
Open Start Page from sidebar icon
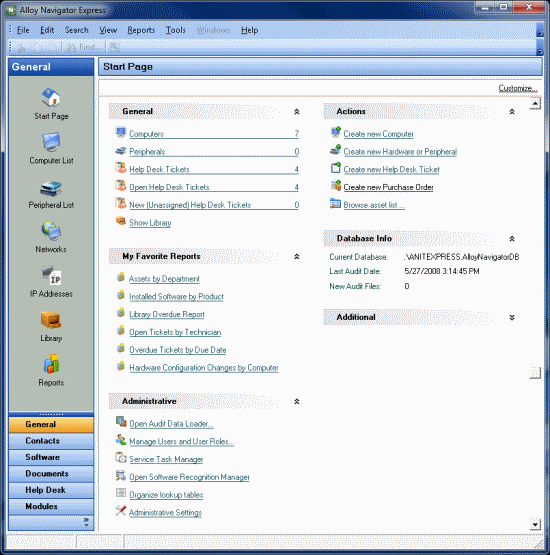tap(51, 97)
